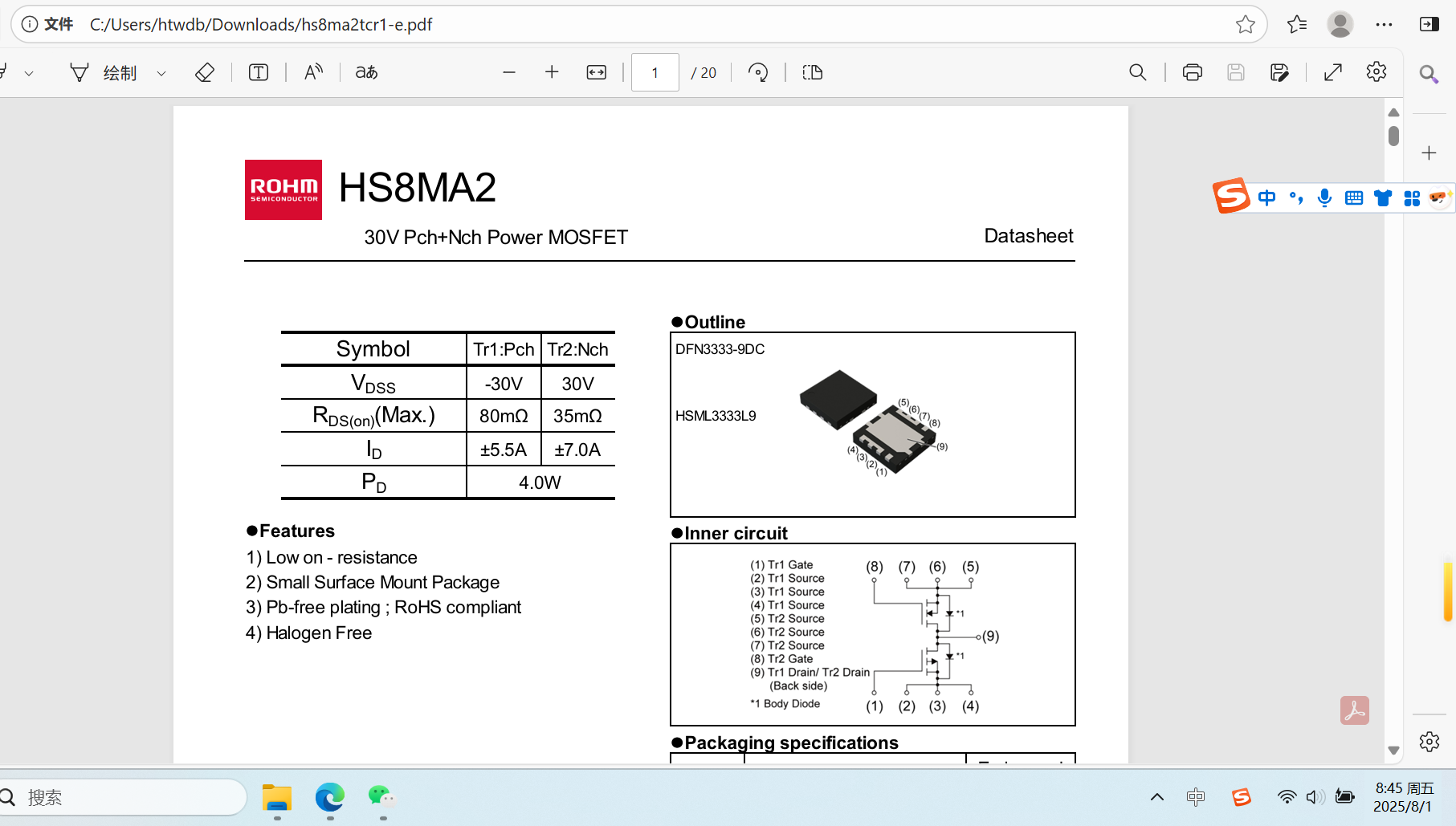Show hidden system tray icons
This screenshot has width=1456, height=826.
point(1157,797)
